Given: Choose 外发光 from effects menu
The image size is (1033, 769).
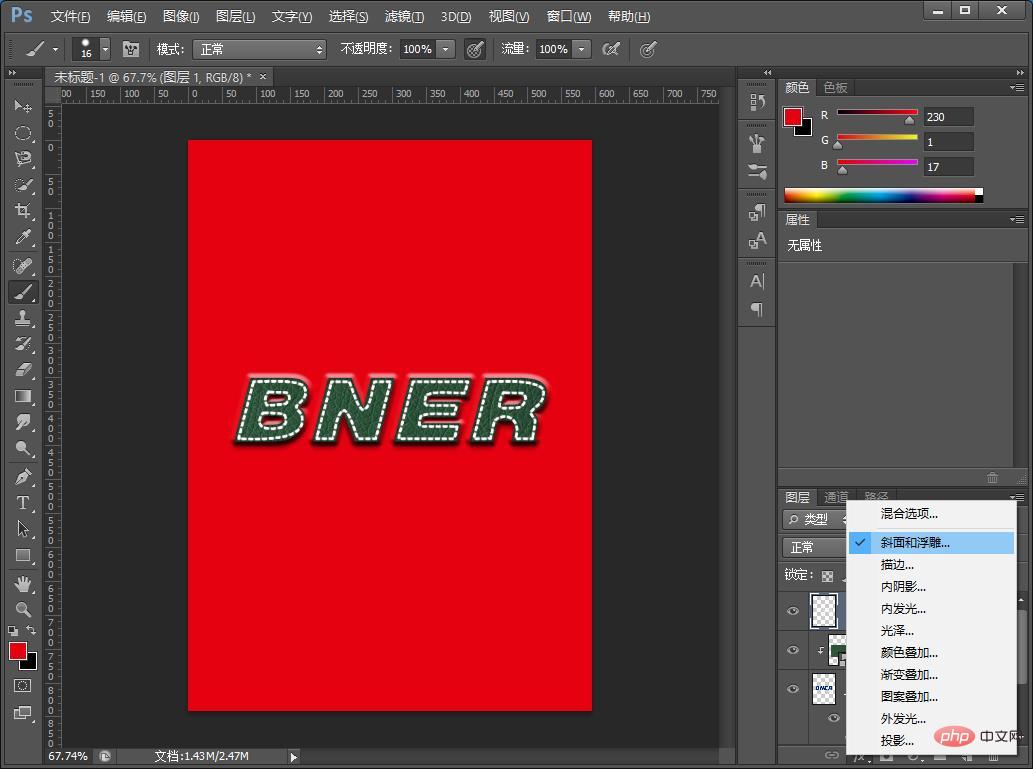Looking at the screenshot, I should click(931, 718).
